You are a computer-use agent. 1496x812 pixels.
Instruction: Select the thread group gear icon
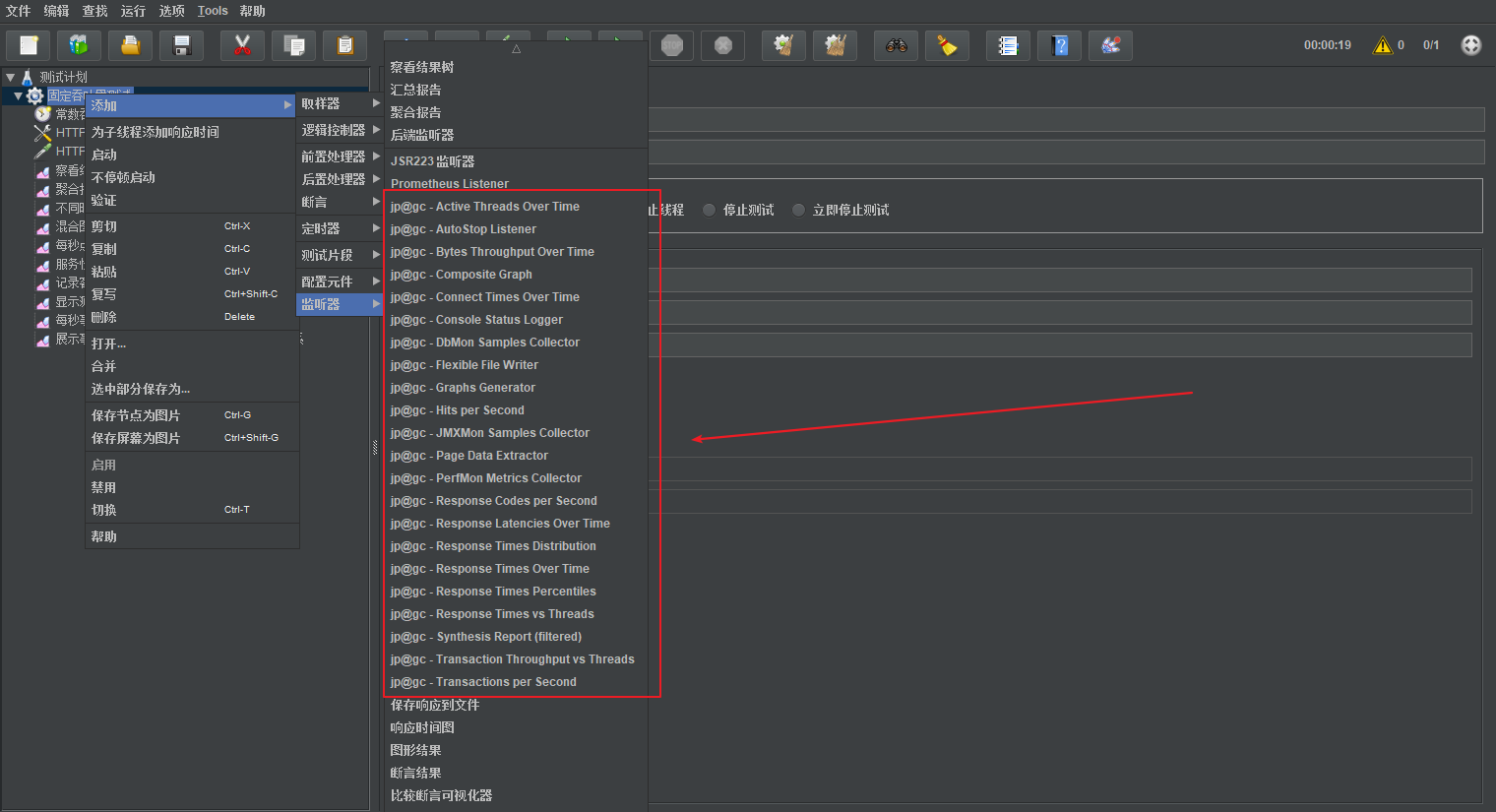click(x=35, y=95)
